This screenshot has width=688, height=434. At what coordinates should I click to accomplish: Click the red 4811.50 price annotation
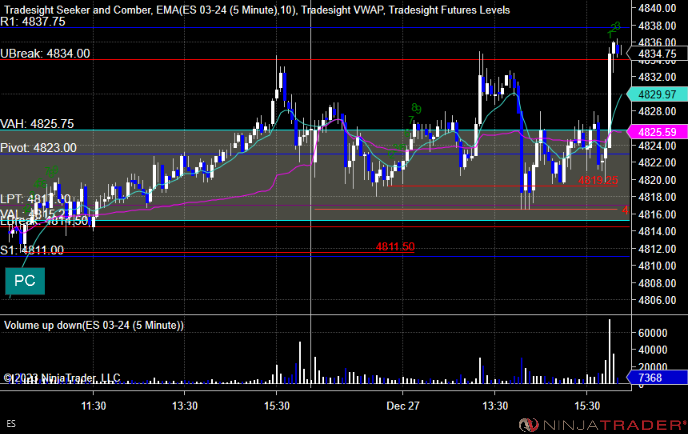tap(395, 247)
